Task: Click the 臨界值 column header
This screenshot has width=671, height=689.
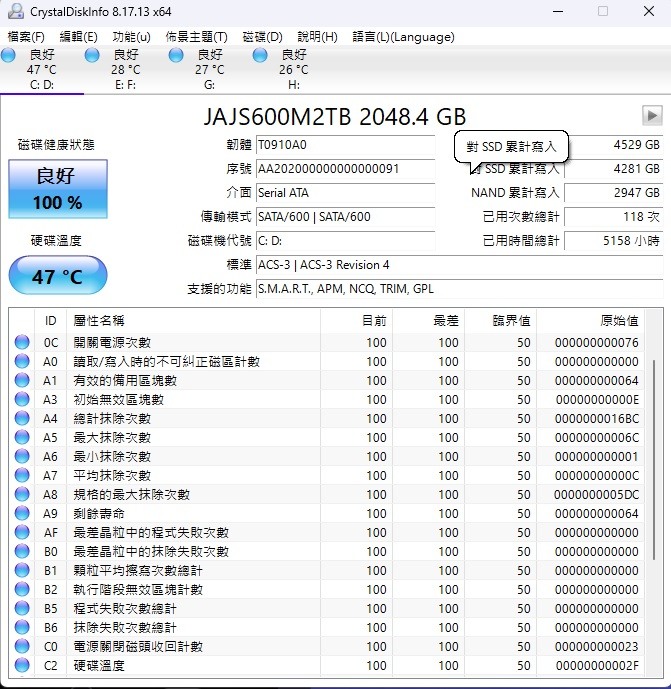Action: [x=501, y=320]
